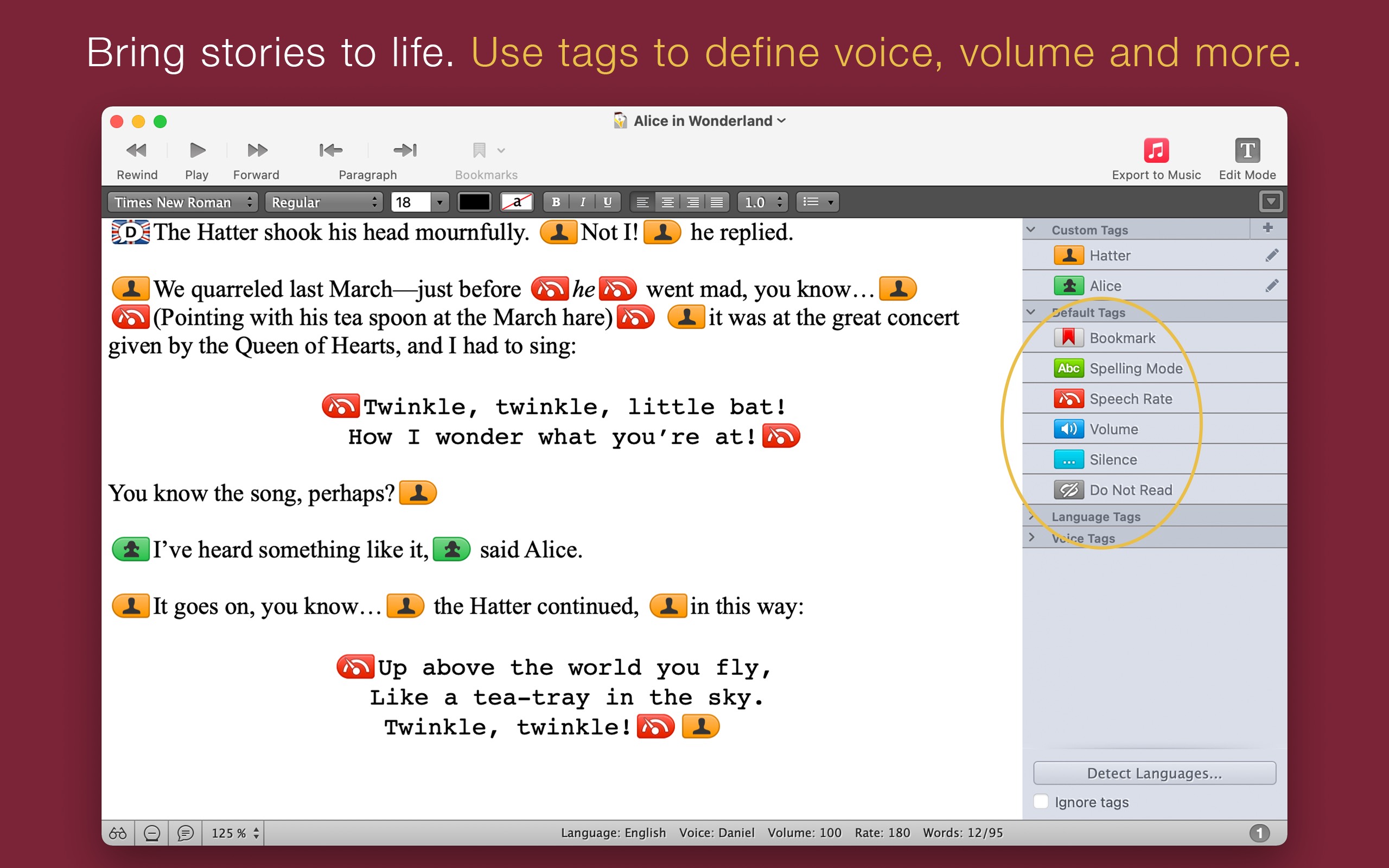Click the lined comment bubble icon in status bar
The height and width of the screenshot is (868, 1389).
[186, 833]
